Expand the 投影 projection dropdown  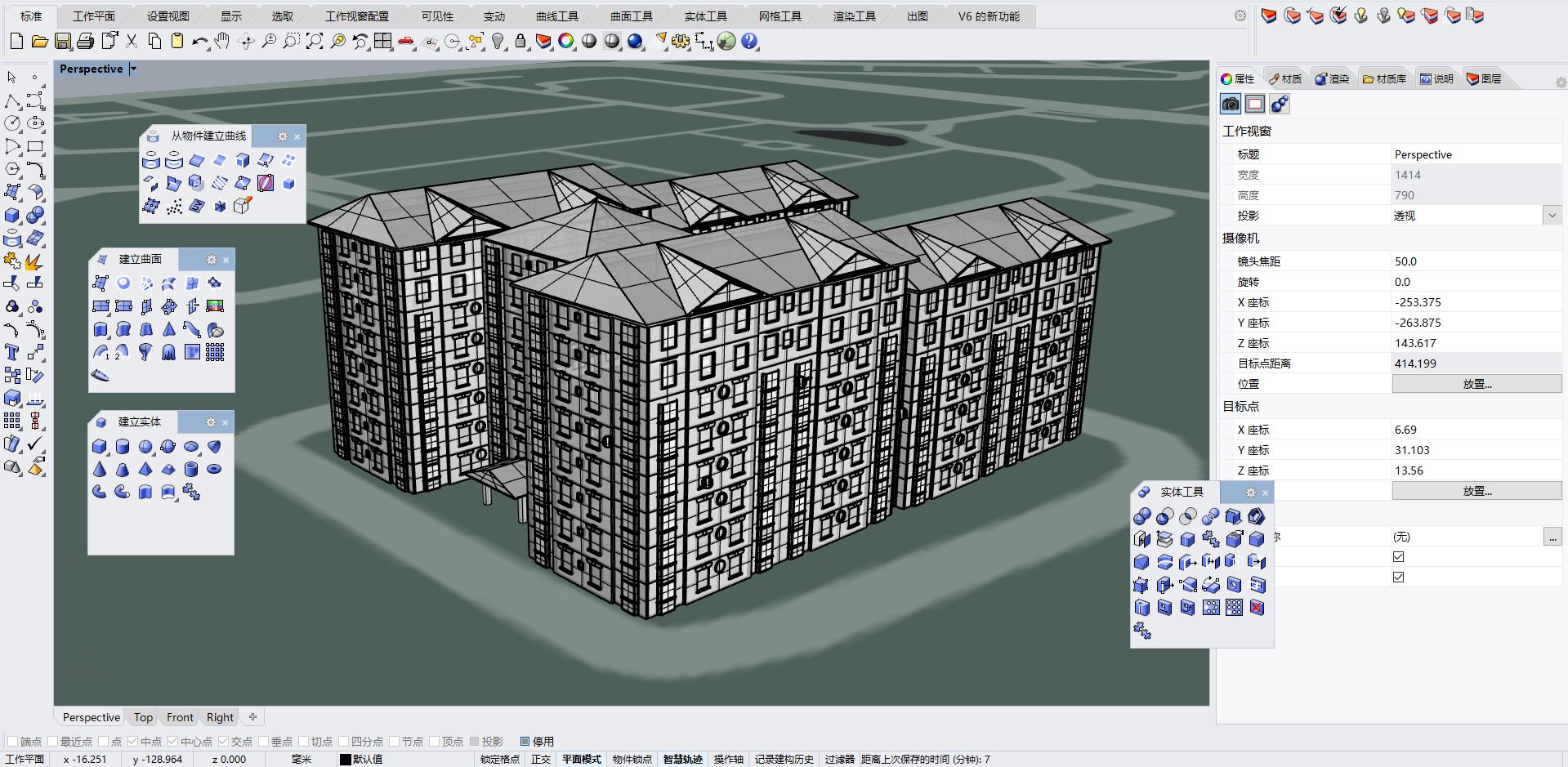pyautogui.click(x=1552, y=216)
